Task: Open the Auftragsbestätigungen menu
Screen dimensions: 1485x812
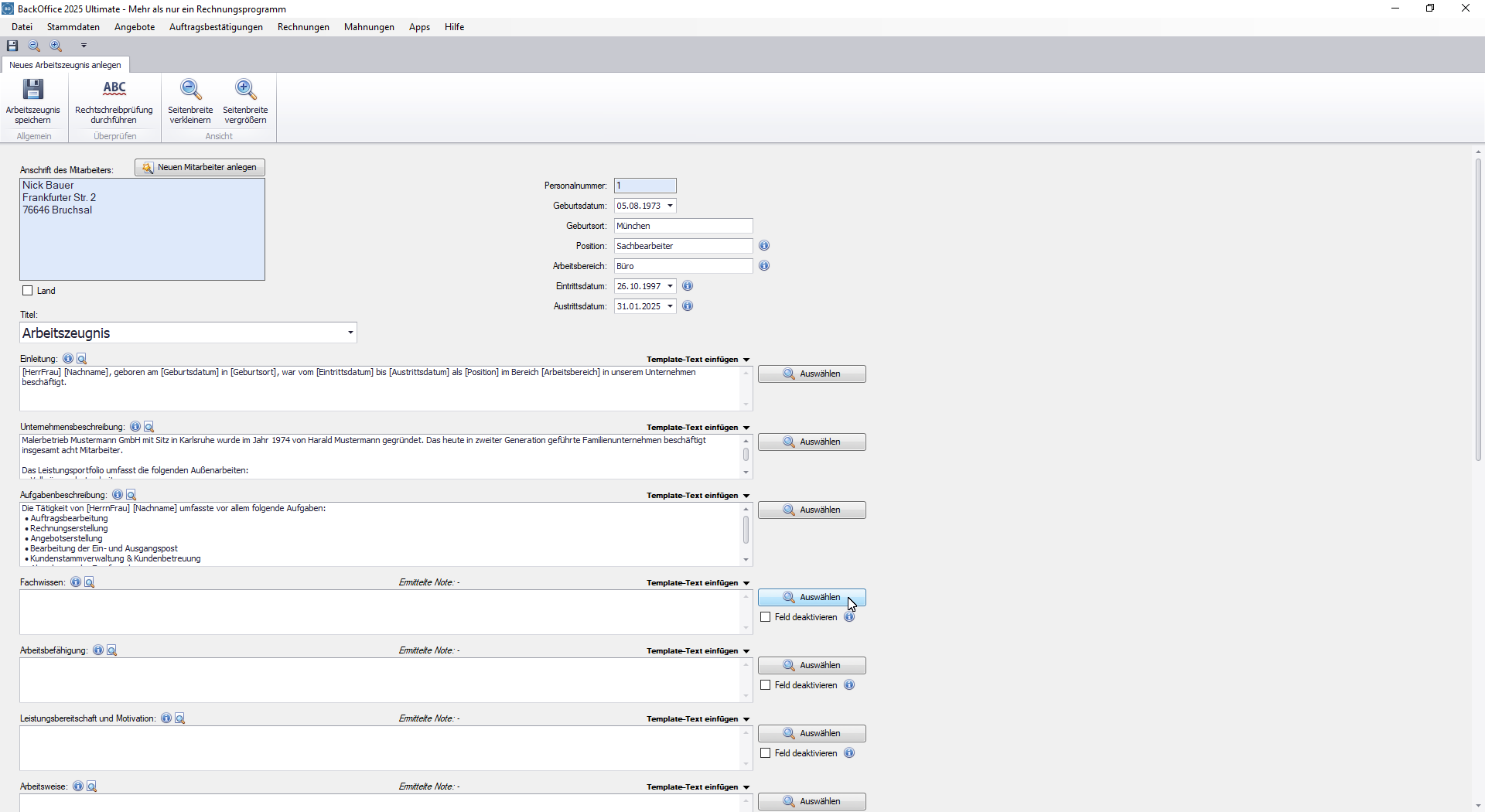Action: pyautogui.click(x=216, y=27)
